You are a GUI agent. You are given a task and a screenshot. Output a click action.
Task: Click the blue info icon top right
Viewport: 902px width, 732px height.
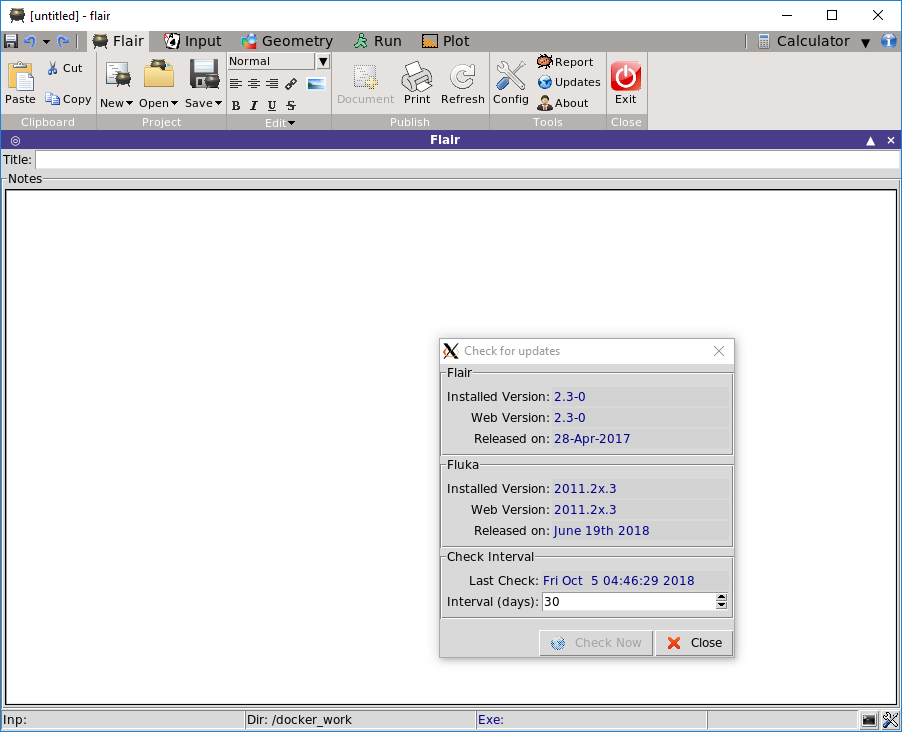click(x=888, y=41)
